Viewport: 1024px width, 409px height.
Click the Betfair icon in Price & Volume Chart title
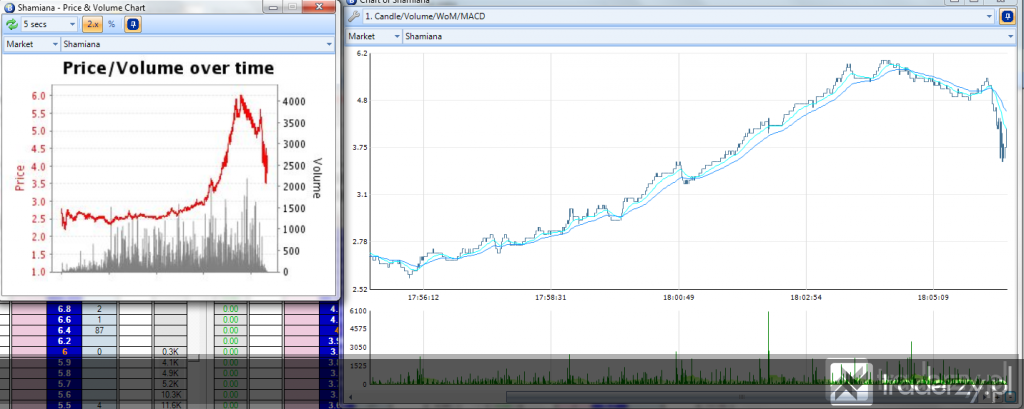(9, 7)
